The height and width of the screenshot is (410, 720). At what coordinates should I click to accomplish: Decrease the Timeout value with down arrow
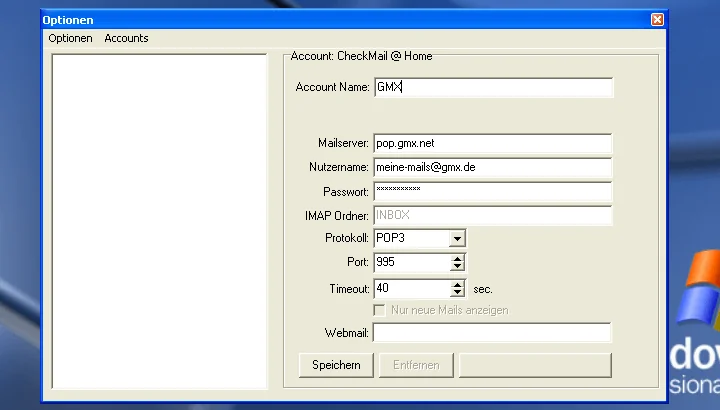(x=457, y=292)
